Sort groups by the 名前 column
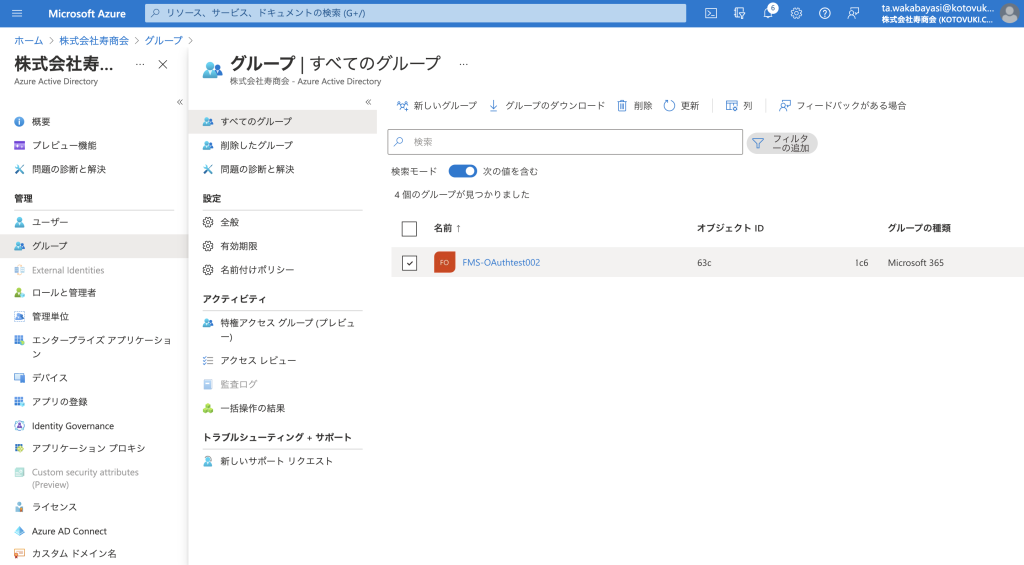Viewport: 1024px width, 565px height. [447, 228]
